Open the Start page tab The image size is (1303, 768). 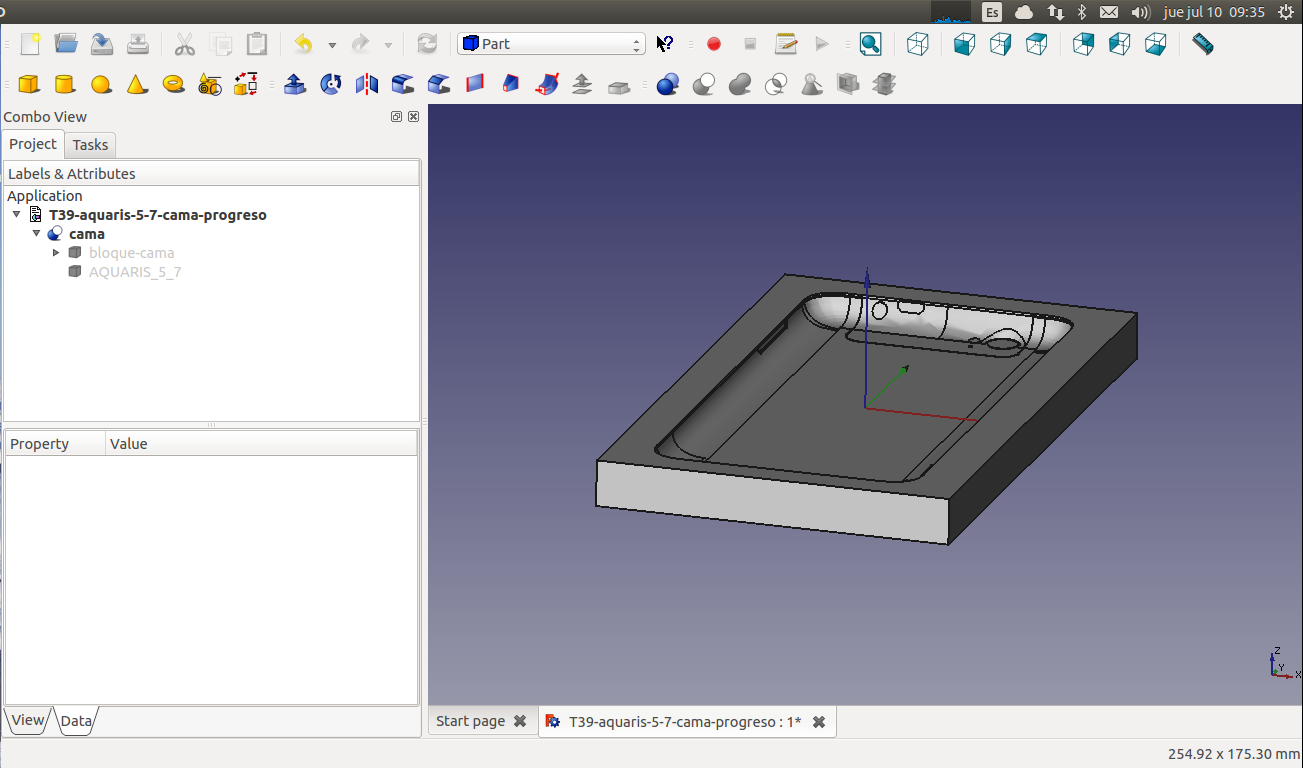pyautogui.click(x=470, y=721)
